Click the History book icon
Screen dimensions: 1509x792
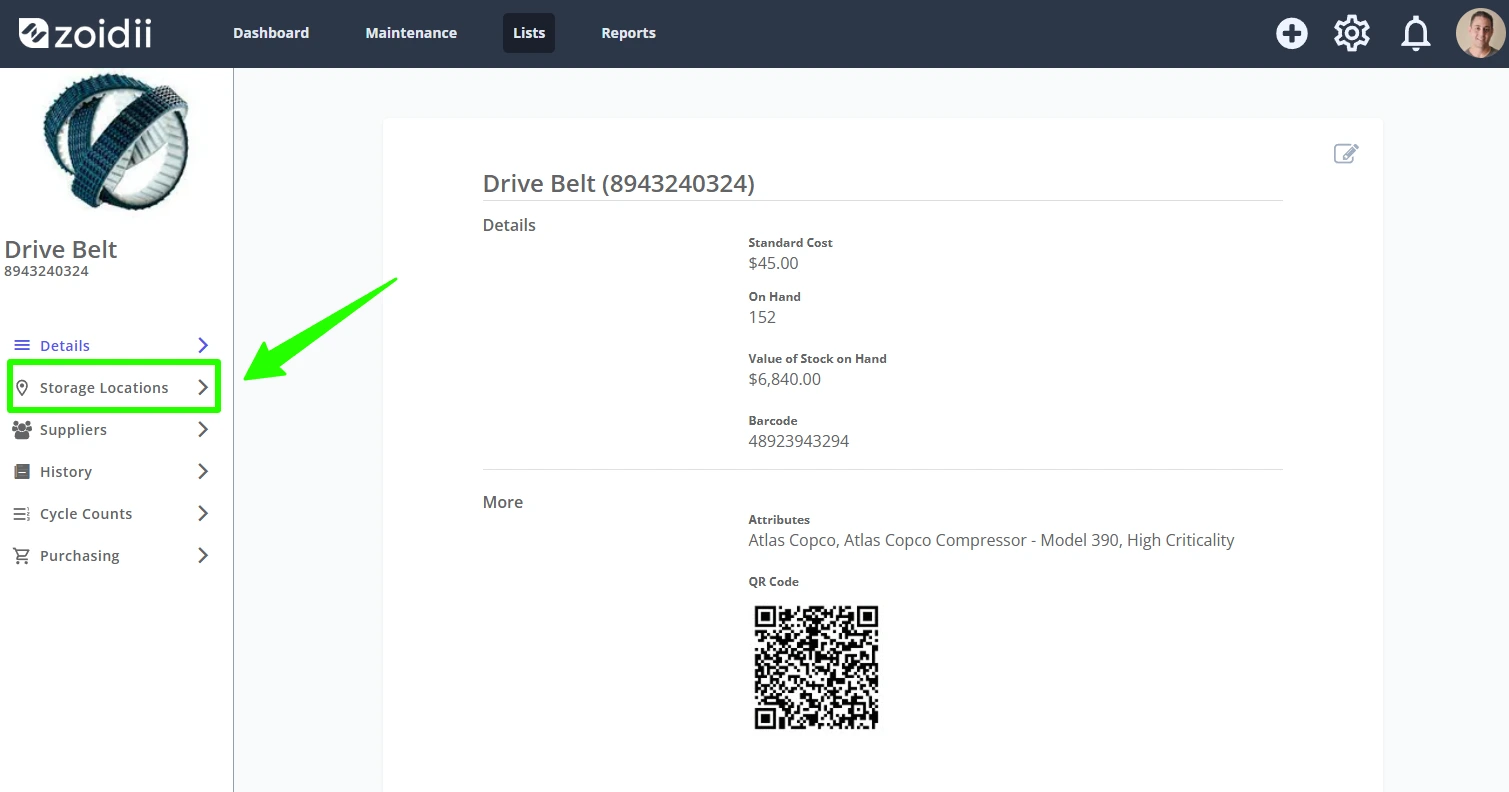coord(22,472)
